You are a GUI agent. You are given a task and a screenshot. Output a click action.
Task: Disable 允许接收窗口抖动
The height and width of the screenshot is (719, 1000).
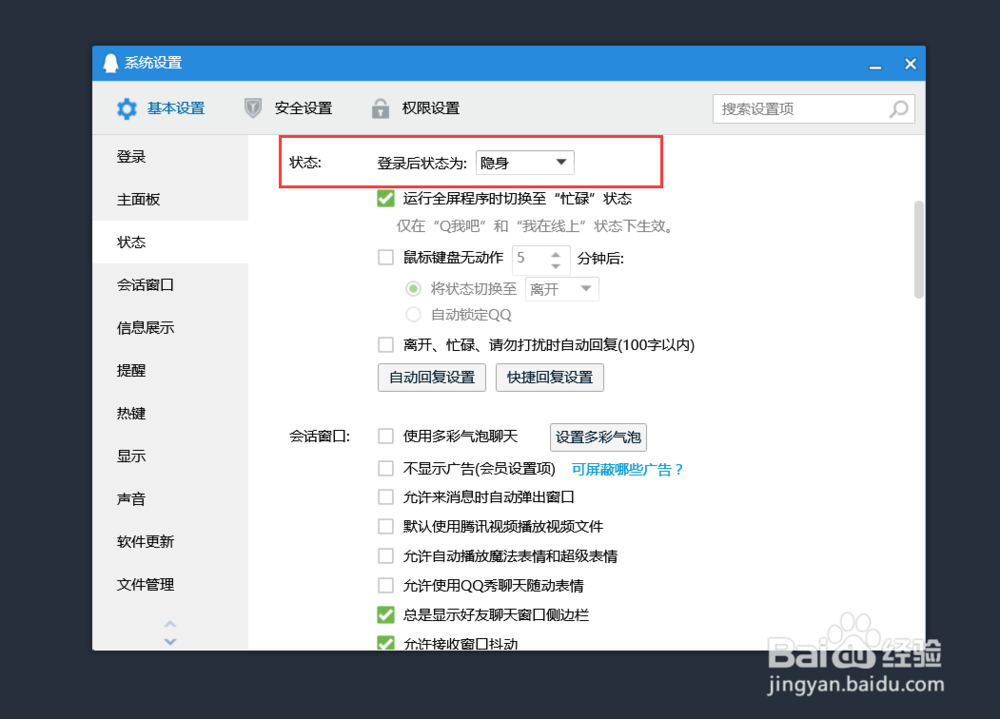pos(385,644)
